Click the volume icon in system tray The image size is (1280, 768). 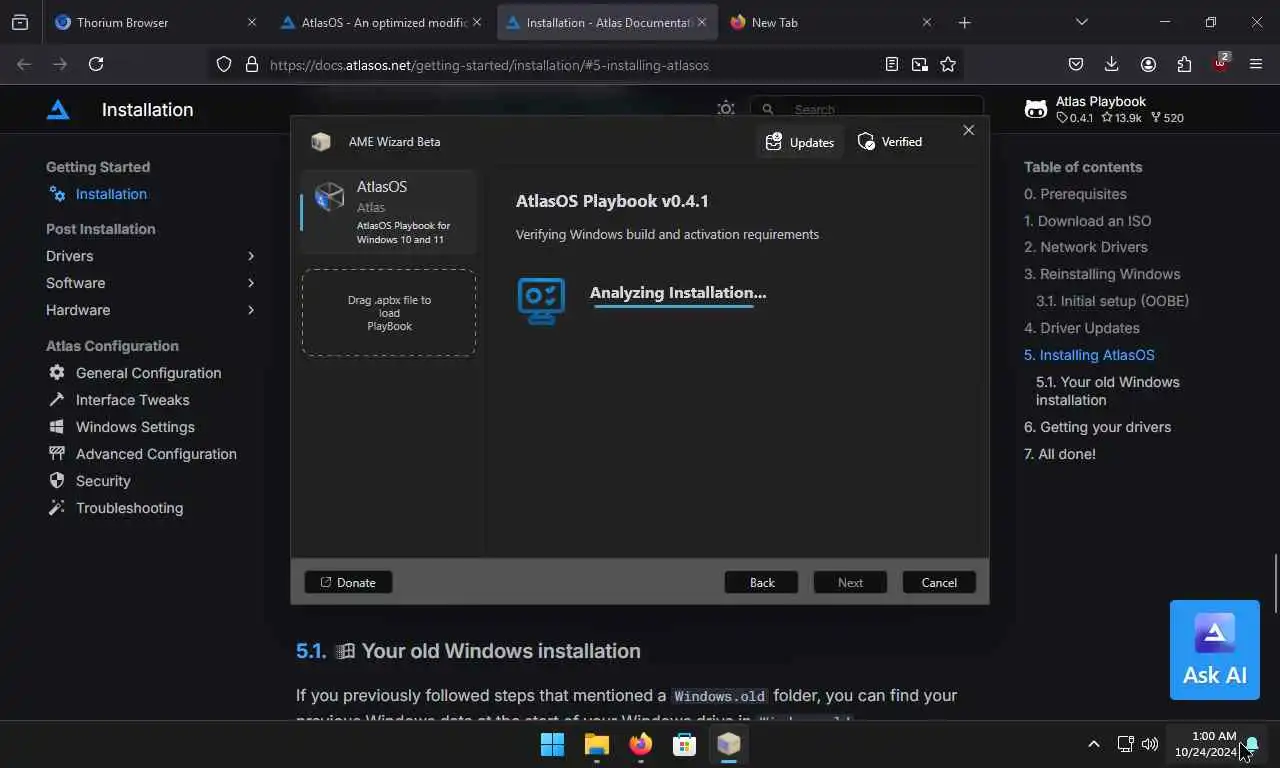1150,744
